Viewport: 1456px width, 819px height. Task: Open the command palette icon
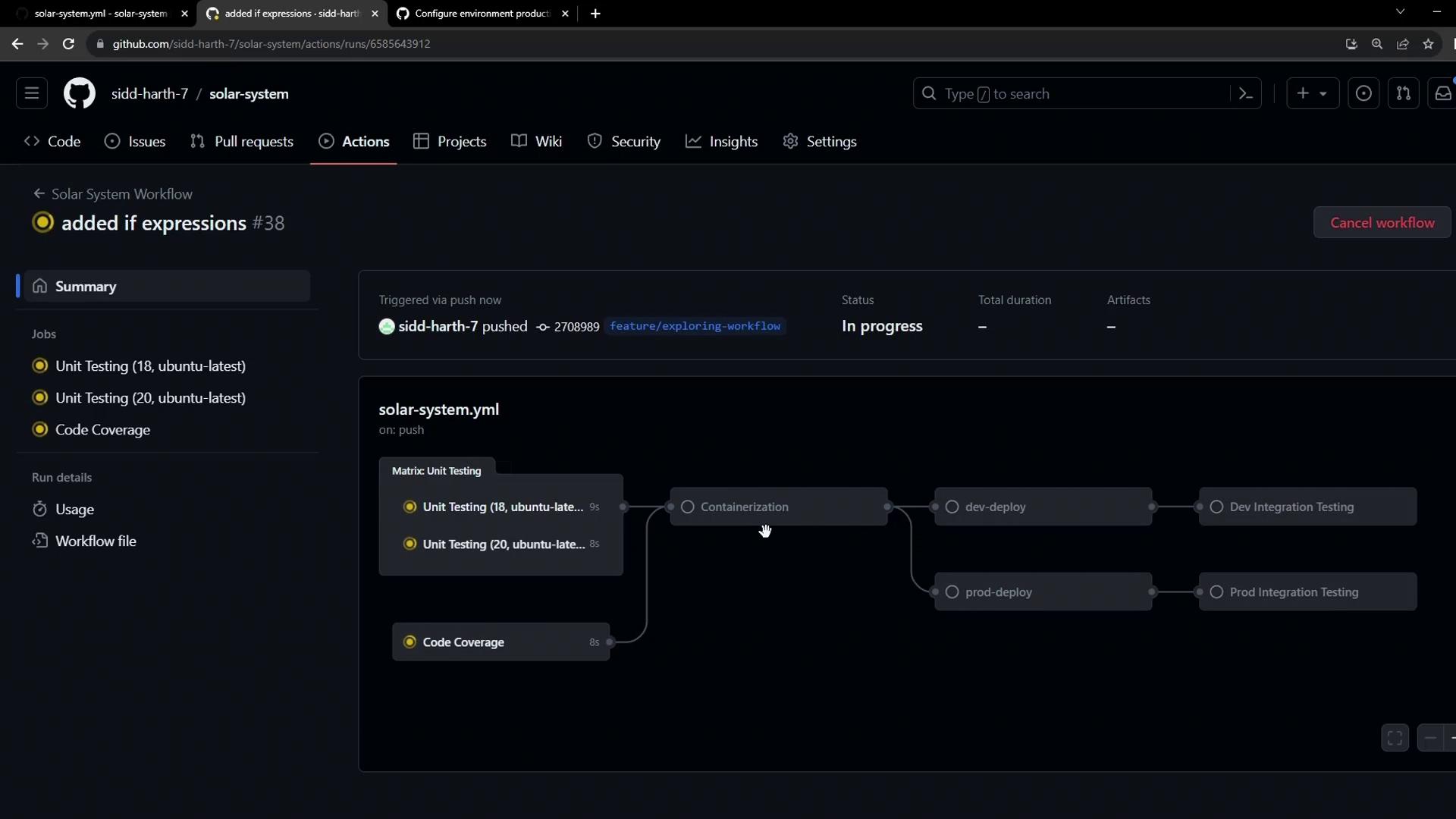click(x=1245, y=94)
